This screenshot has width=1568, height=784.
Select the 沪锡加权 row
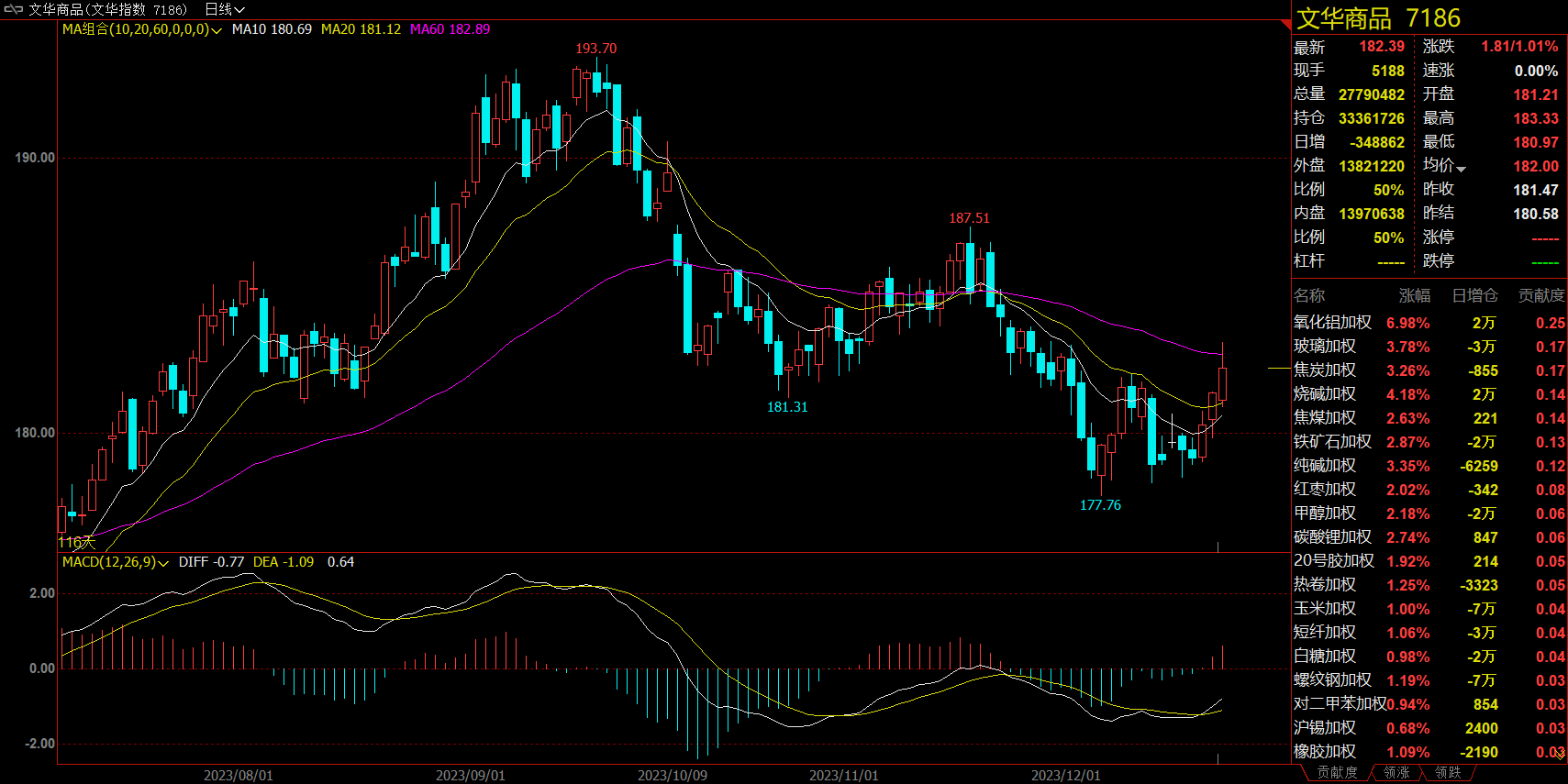(x=1429, y=728)
